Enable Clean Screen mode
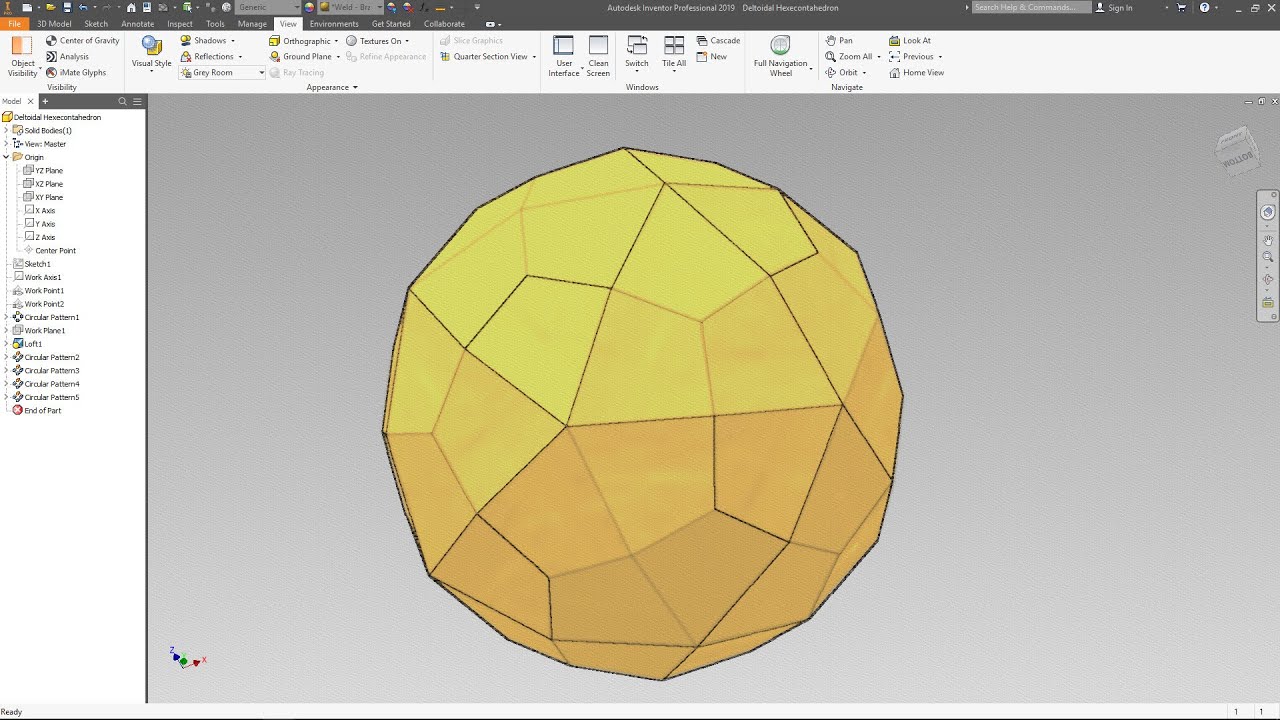This screenshot has height=720, width=1280. 598,56
